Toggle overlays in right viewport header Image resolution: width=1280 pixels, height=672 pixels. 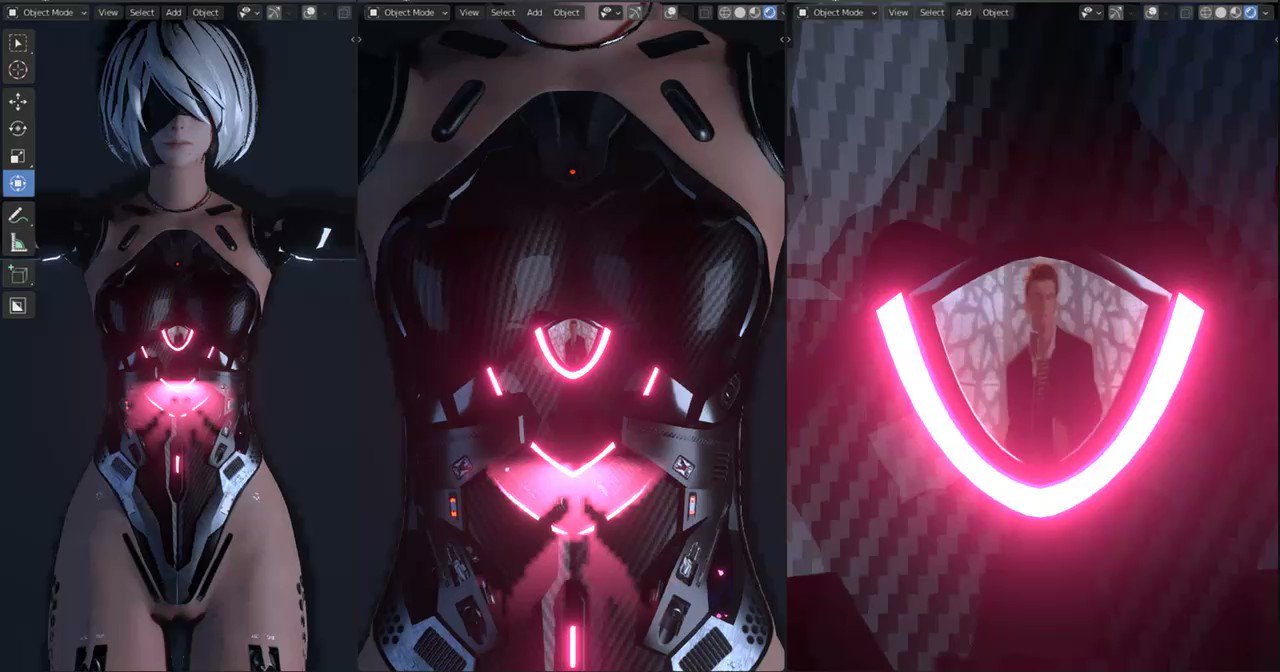coord(1151,12)
